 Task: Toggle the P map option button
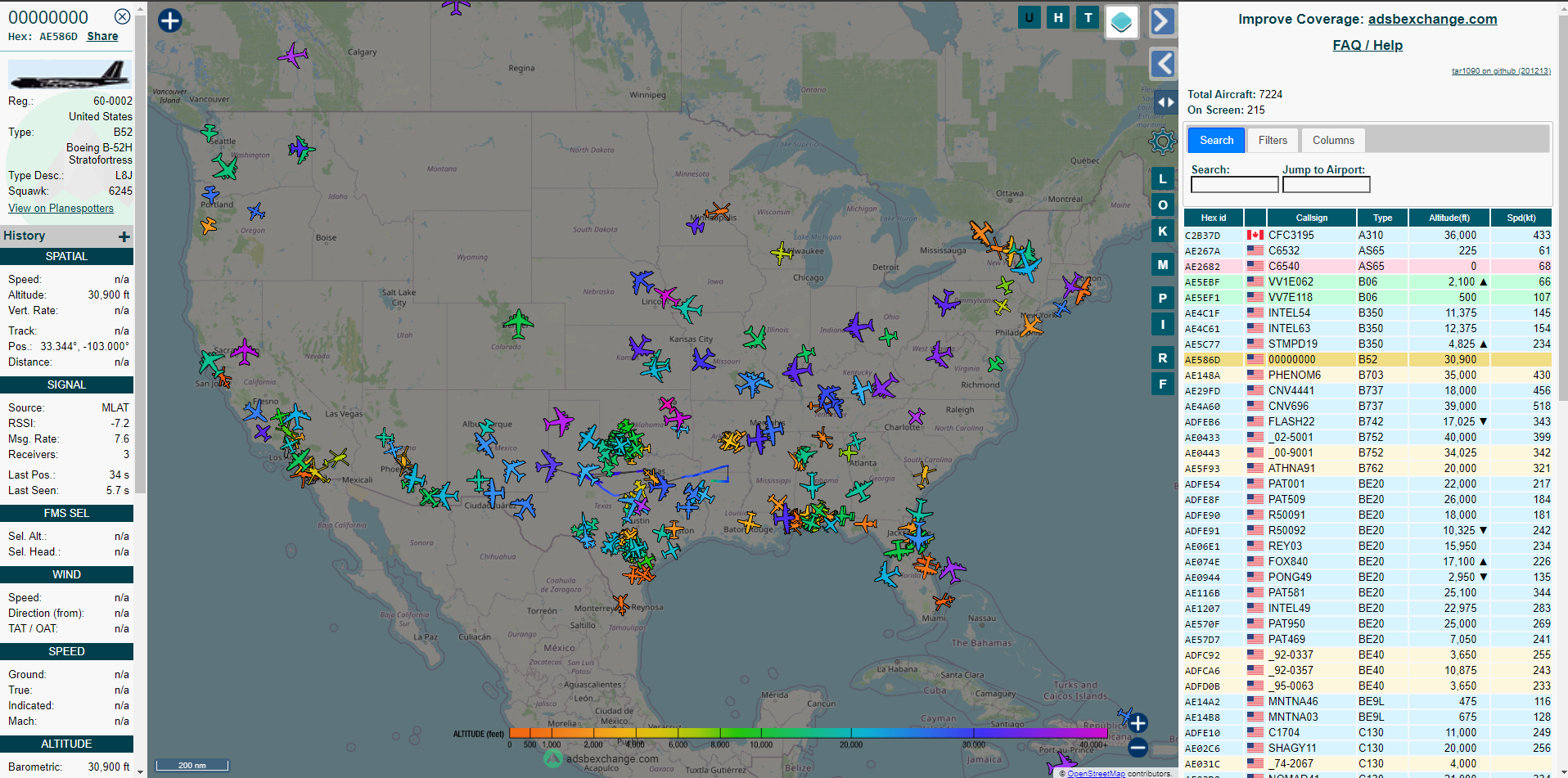point(1163,298)
